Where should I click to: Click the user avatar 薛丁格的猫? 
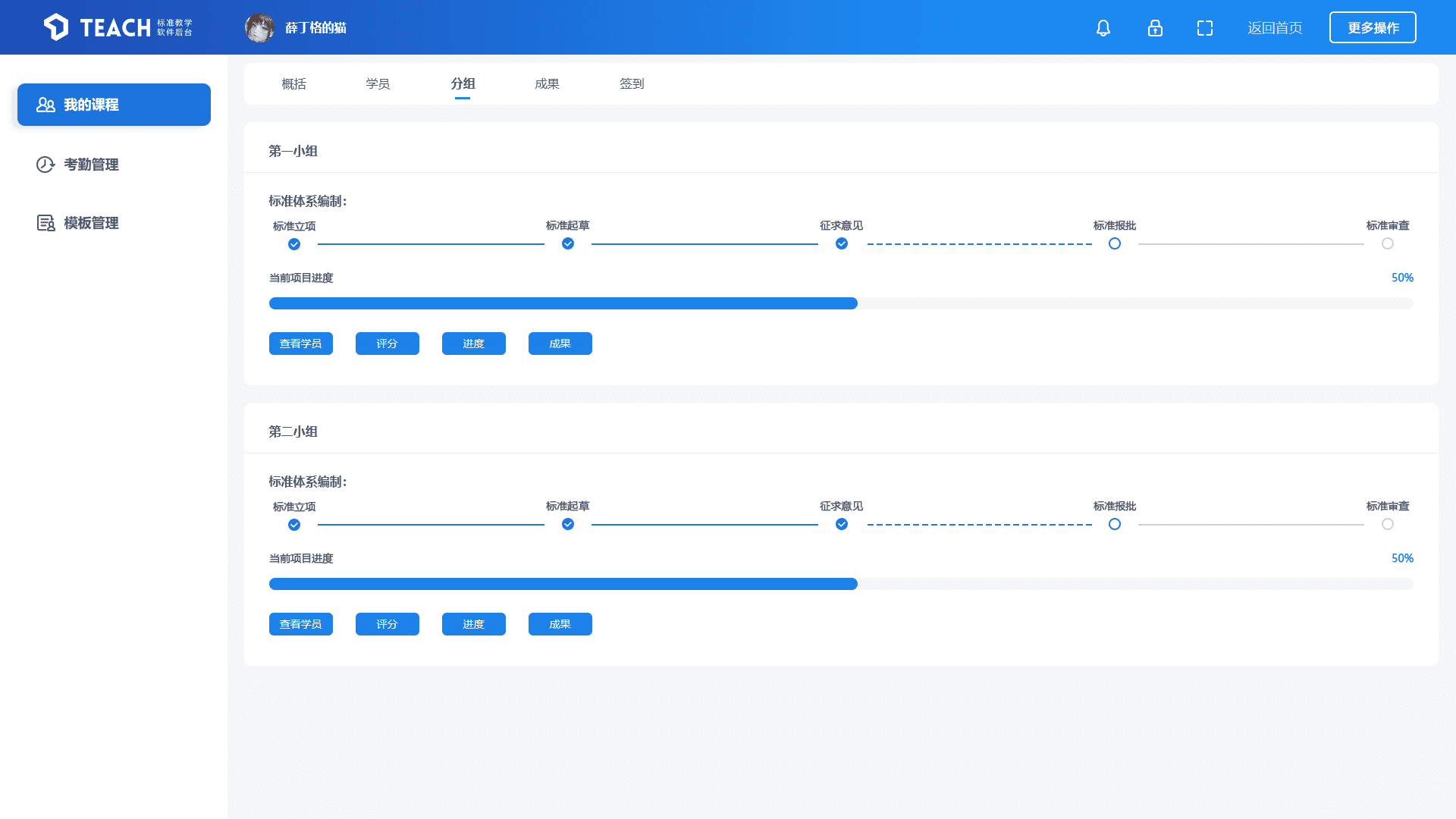point(259,28)
